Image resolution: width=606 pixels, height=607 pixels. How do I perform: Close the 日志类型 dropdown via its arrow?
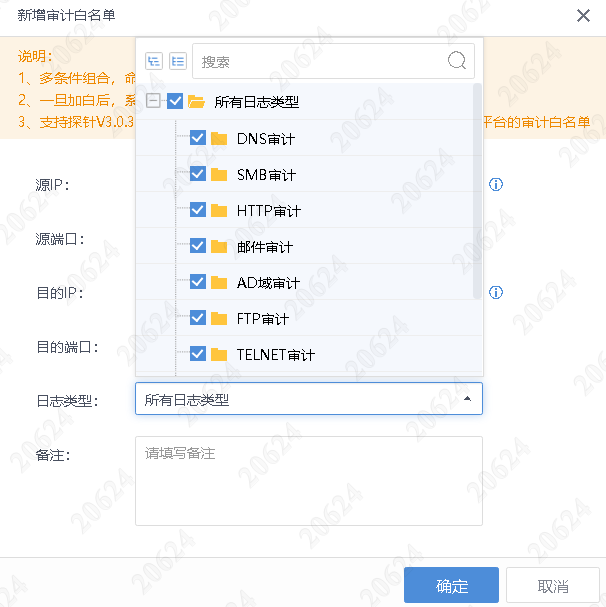click(467, 399)
